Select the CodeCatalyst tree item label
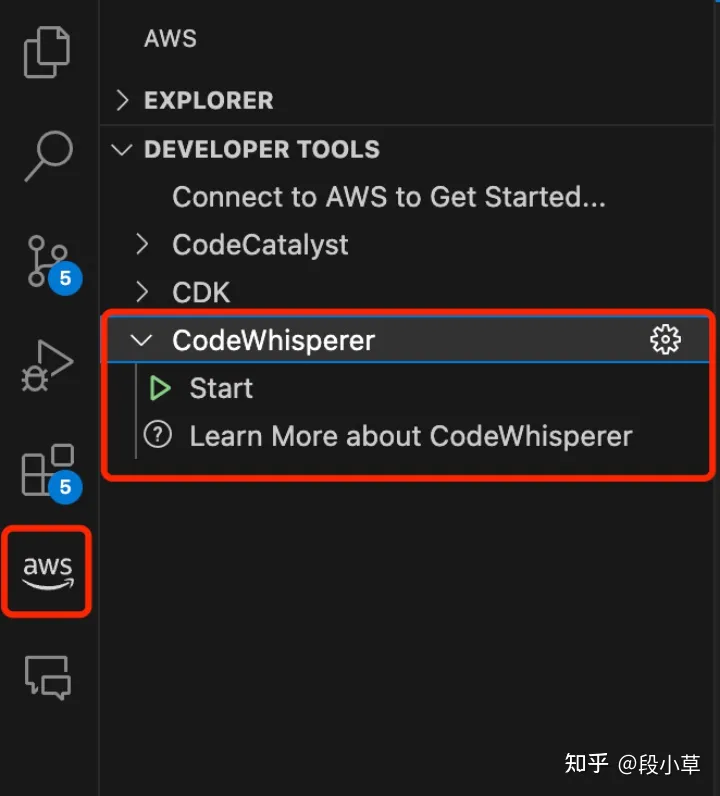This screenshot has height=796, width=720. click(260, 245)
